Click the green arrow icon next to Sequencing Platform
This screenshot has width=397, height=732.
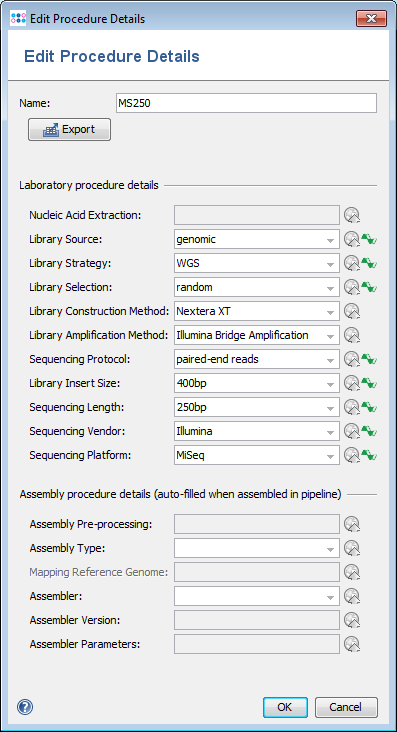click(x=369, y=455)
